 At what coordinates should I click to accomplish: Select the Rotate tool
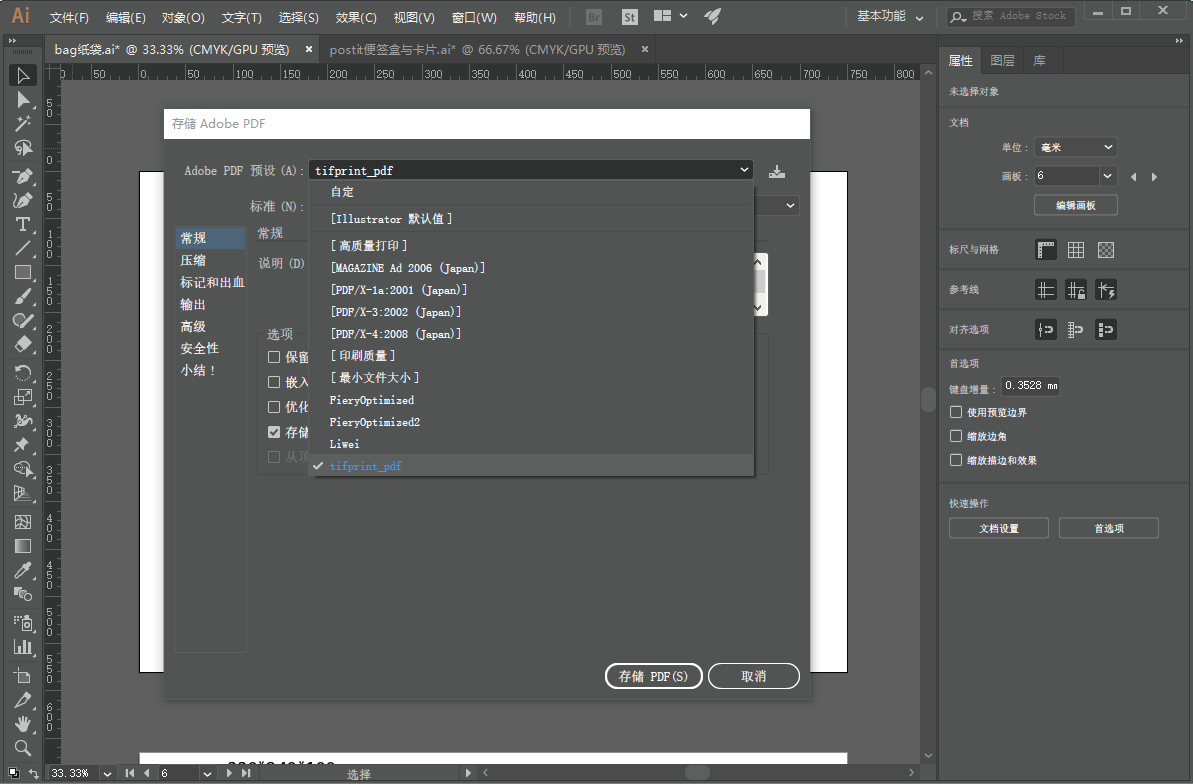(23, 372)
